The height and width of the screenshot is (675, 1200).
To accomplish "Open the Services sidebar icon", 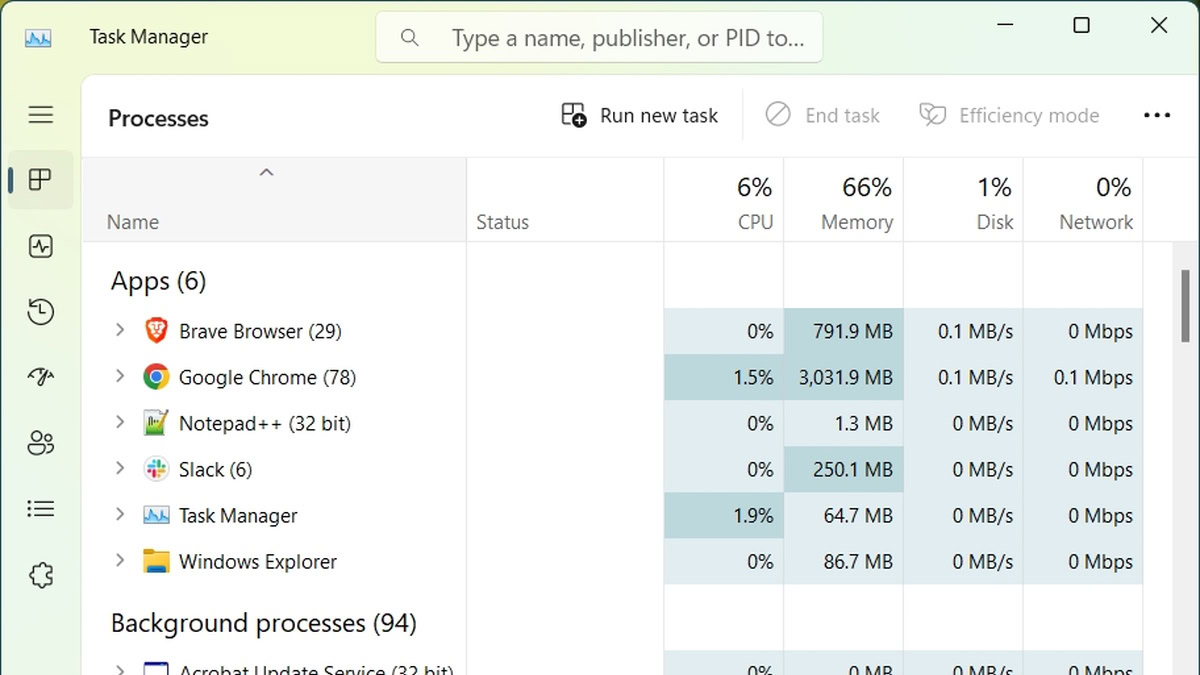I will coord(41,575).
